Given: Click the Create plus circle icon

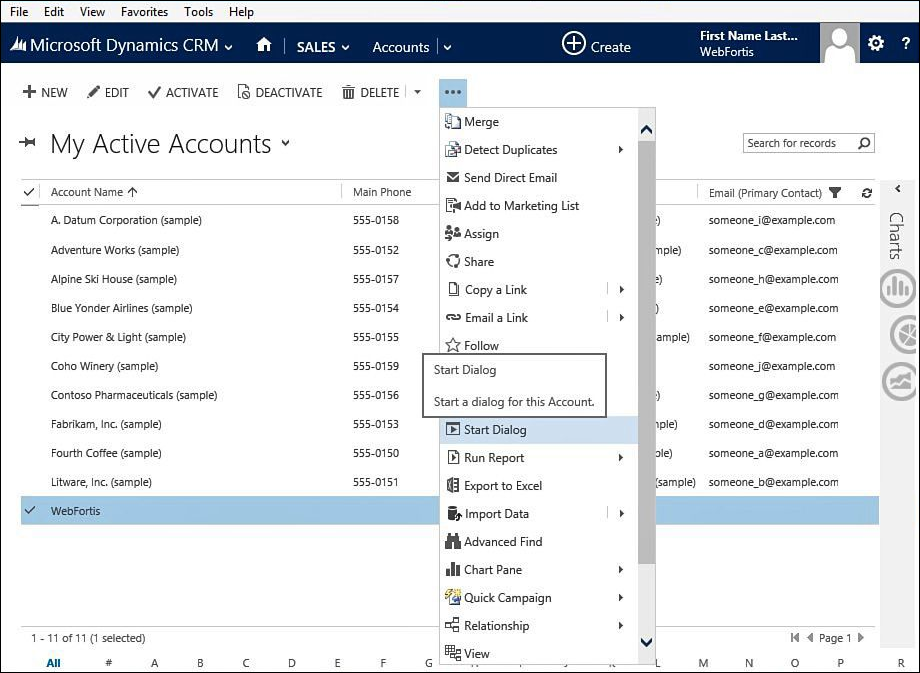Looking at the screenshot, I should [573, 43].
